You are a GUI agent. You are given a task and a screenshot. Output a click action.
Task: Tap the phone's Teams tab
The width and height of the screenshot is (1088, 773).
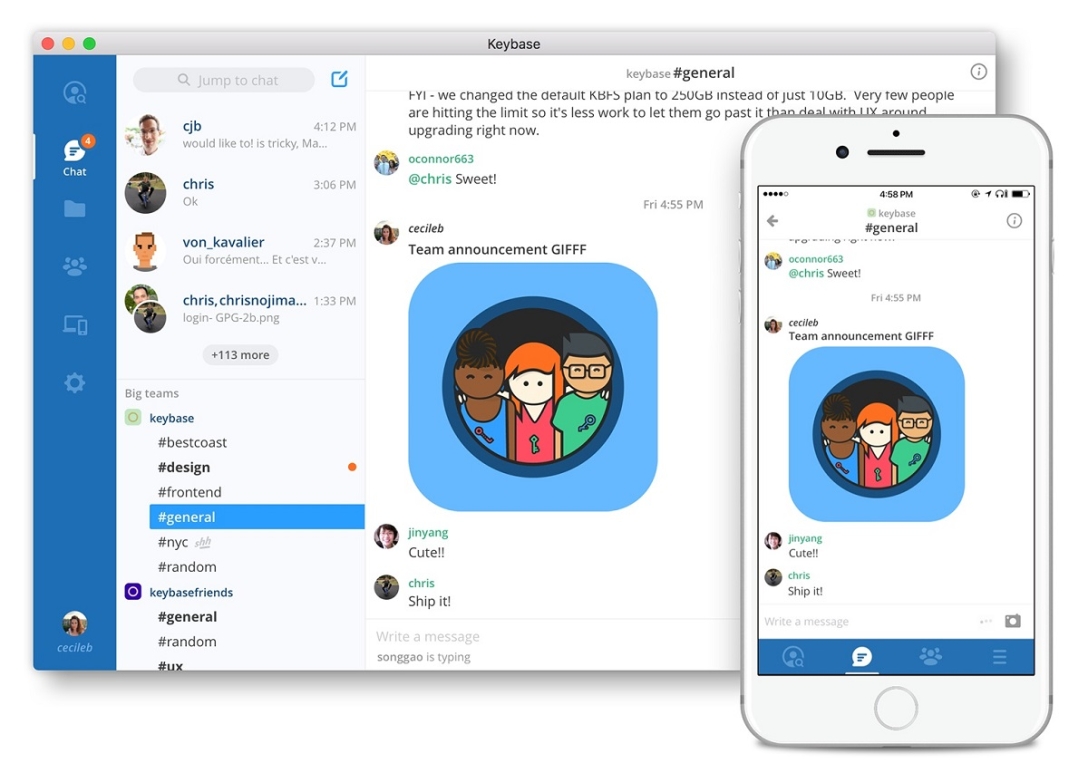point(930,657)
